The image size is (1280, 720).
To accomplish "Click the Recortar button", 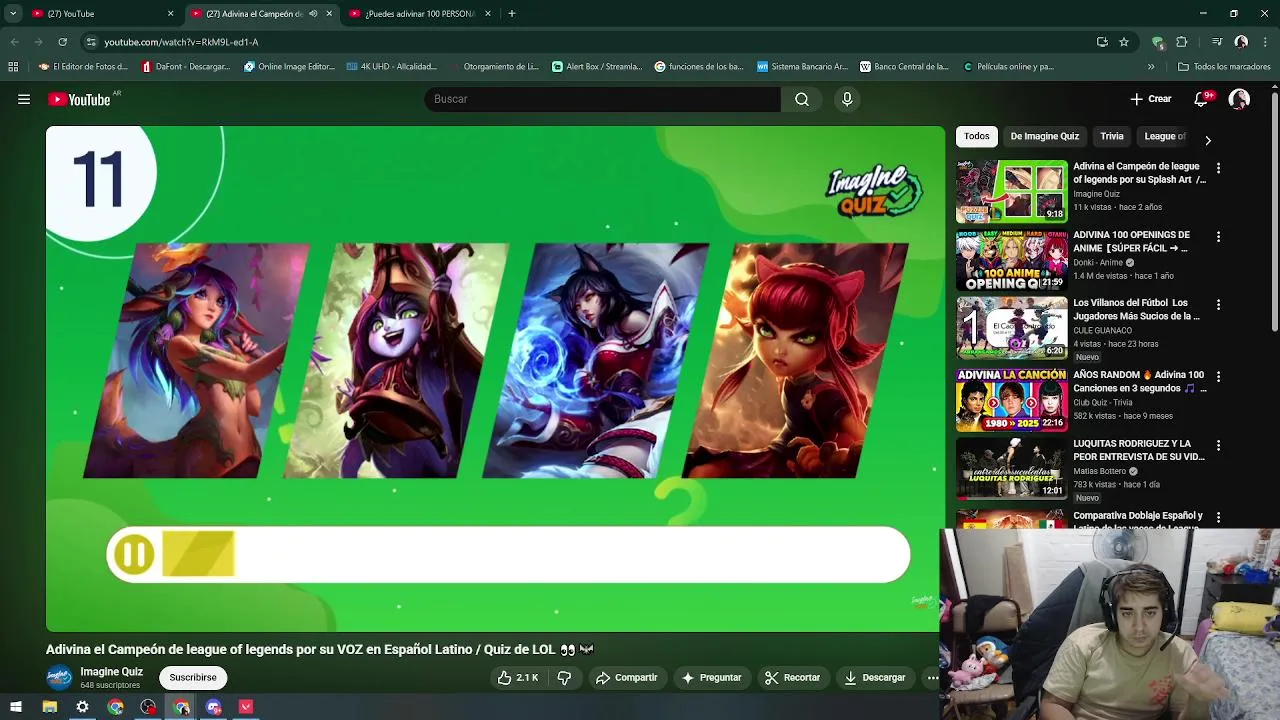I will coord(792,677).
